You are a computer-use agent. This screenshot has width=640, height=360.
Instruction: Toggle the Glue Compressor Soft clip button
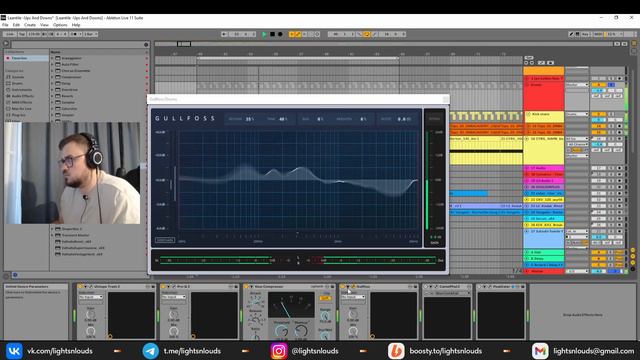coord(325,298)
